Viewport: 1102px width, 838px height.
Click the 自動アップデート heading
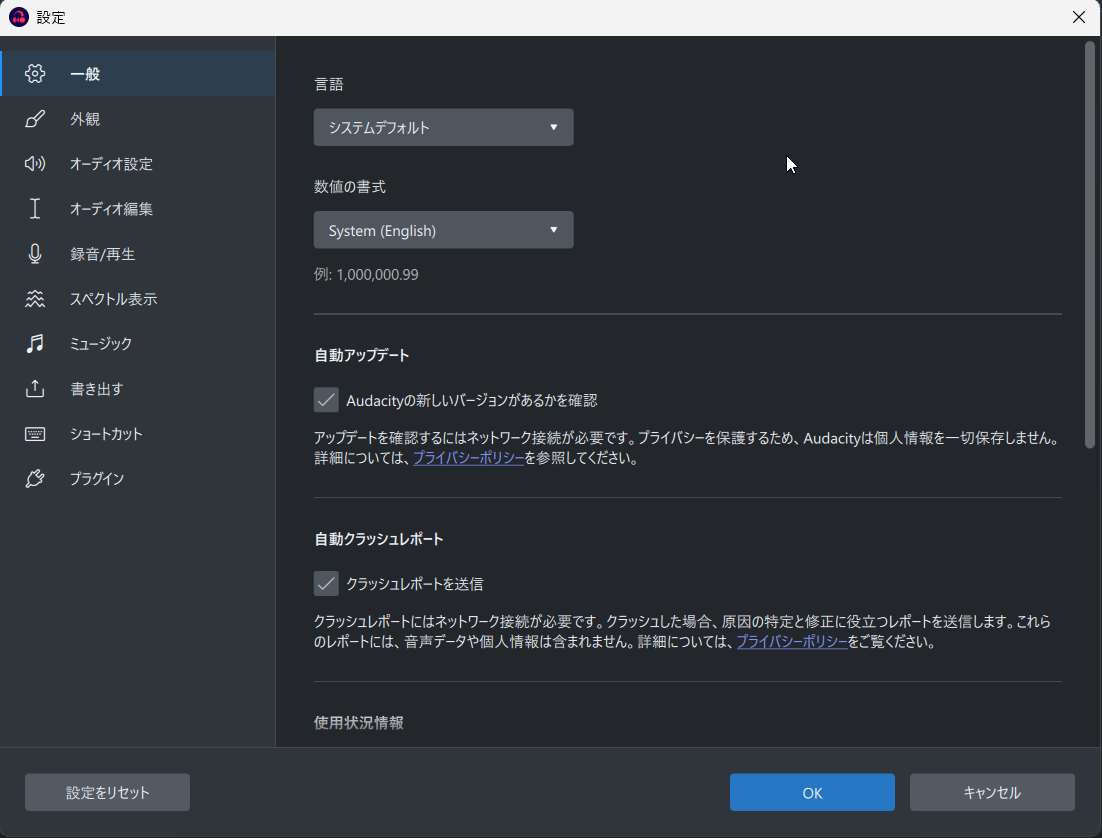click(361, 355)
